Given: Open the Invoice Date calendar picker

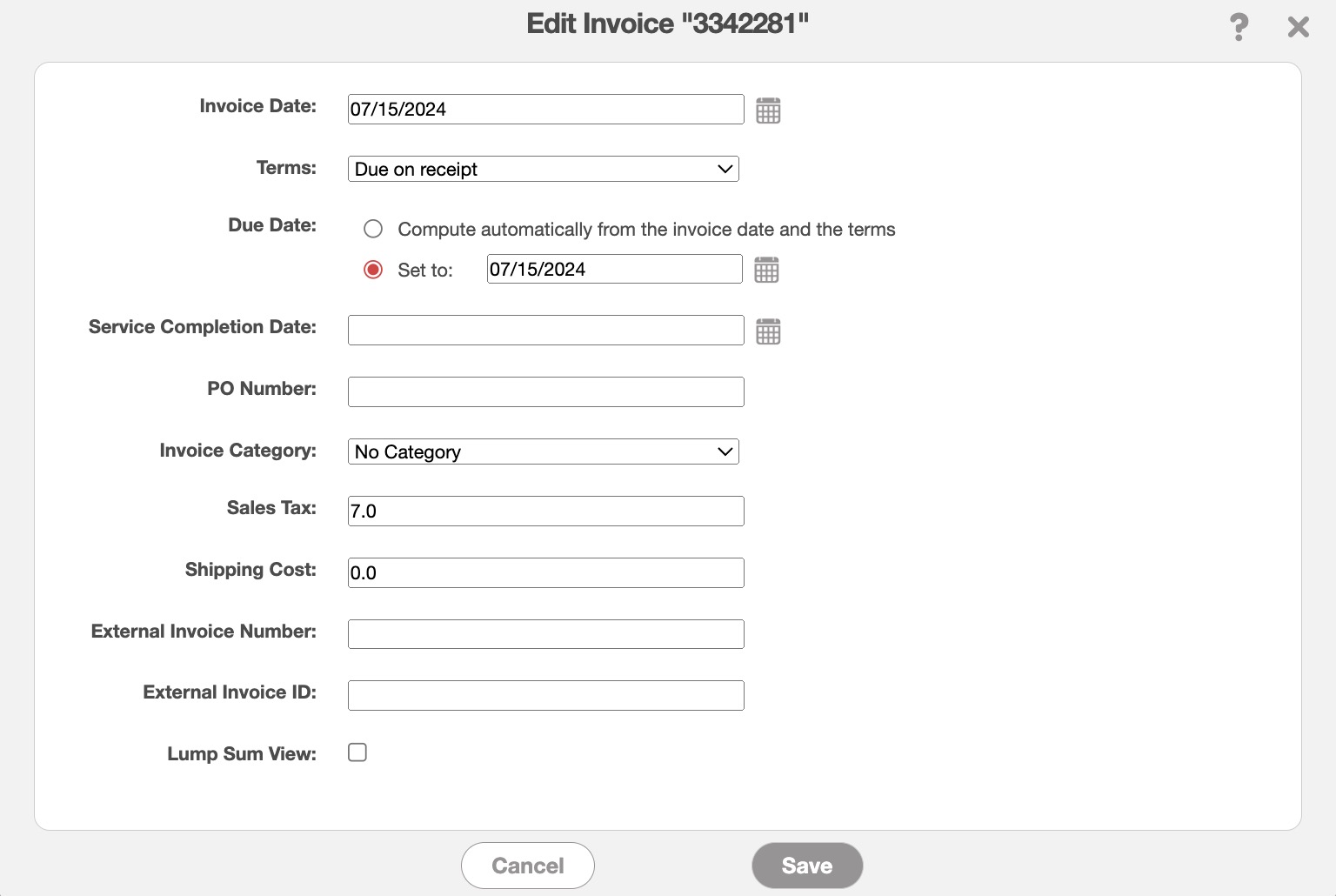Looking at the screenshot, I should [768, 110].
